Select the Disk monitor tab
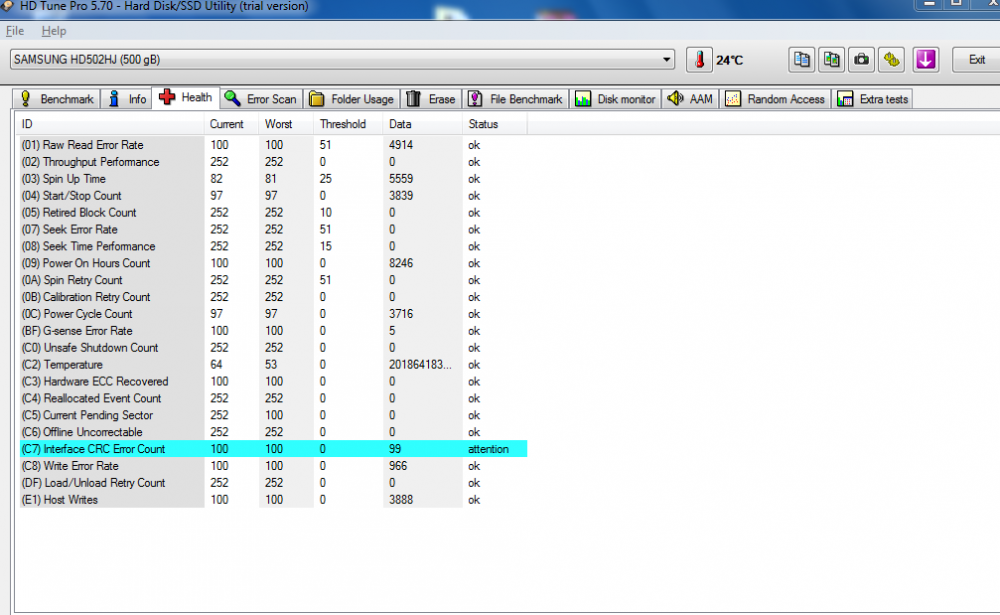1000x615 pixels. pyautogui.click(x=616, y=99)
